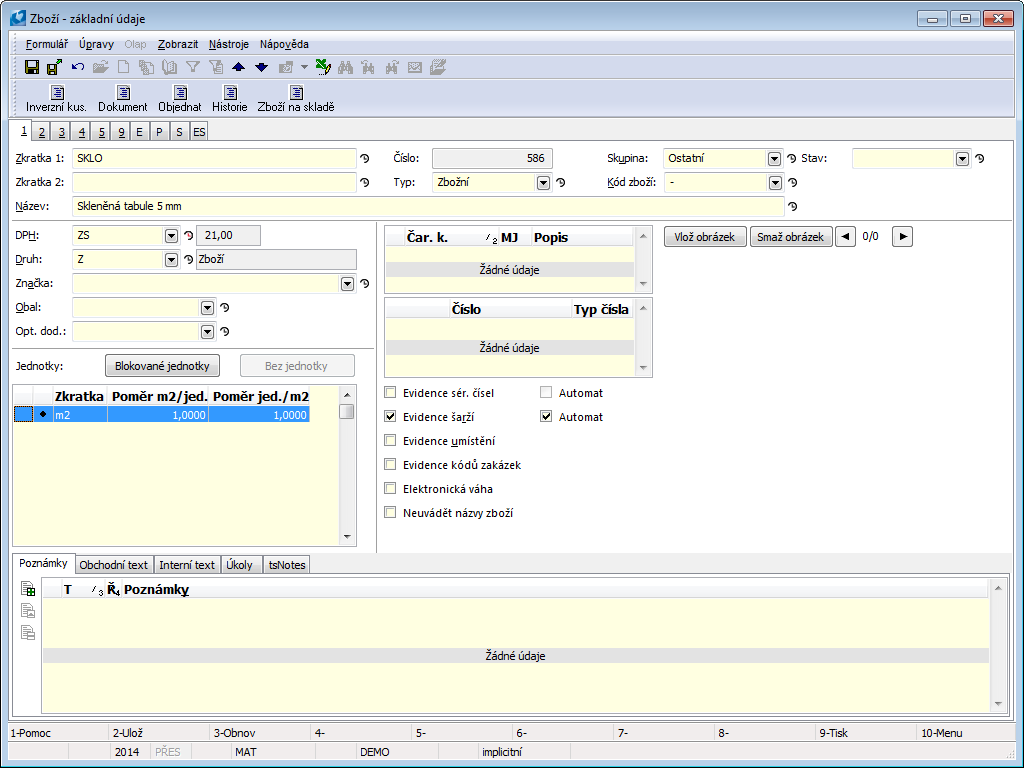Open the Historie function
The image size is (1024, 768).
(229, 99)
